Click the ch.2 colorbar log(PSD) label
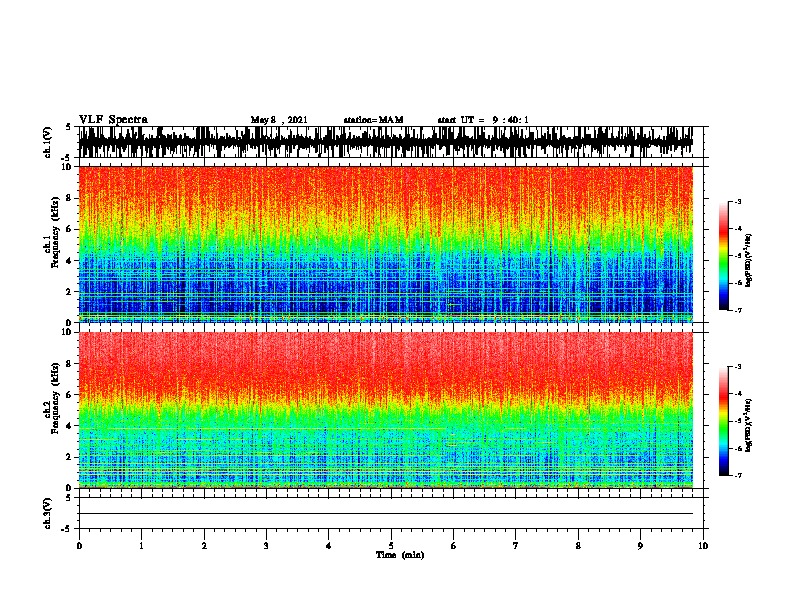The image size is (792, 612). tap(749, 425)
